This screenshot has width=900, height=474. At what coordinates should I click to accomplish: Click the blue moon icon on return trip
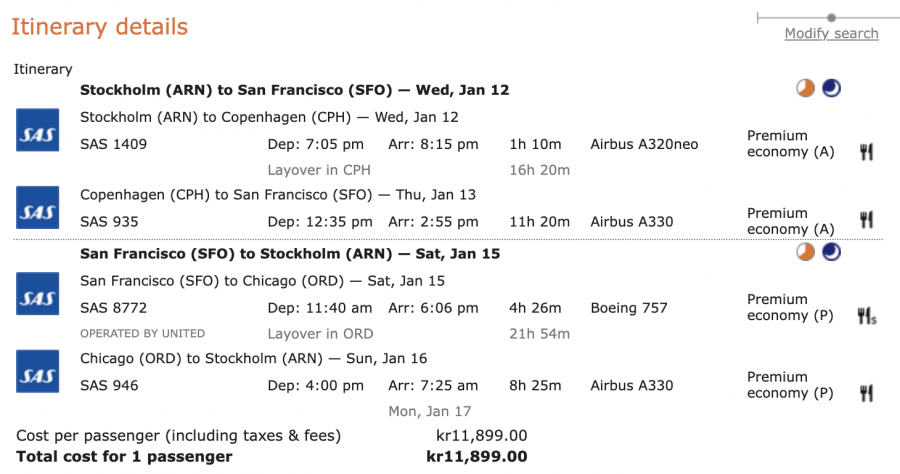point(831,253)
